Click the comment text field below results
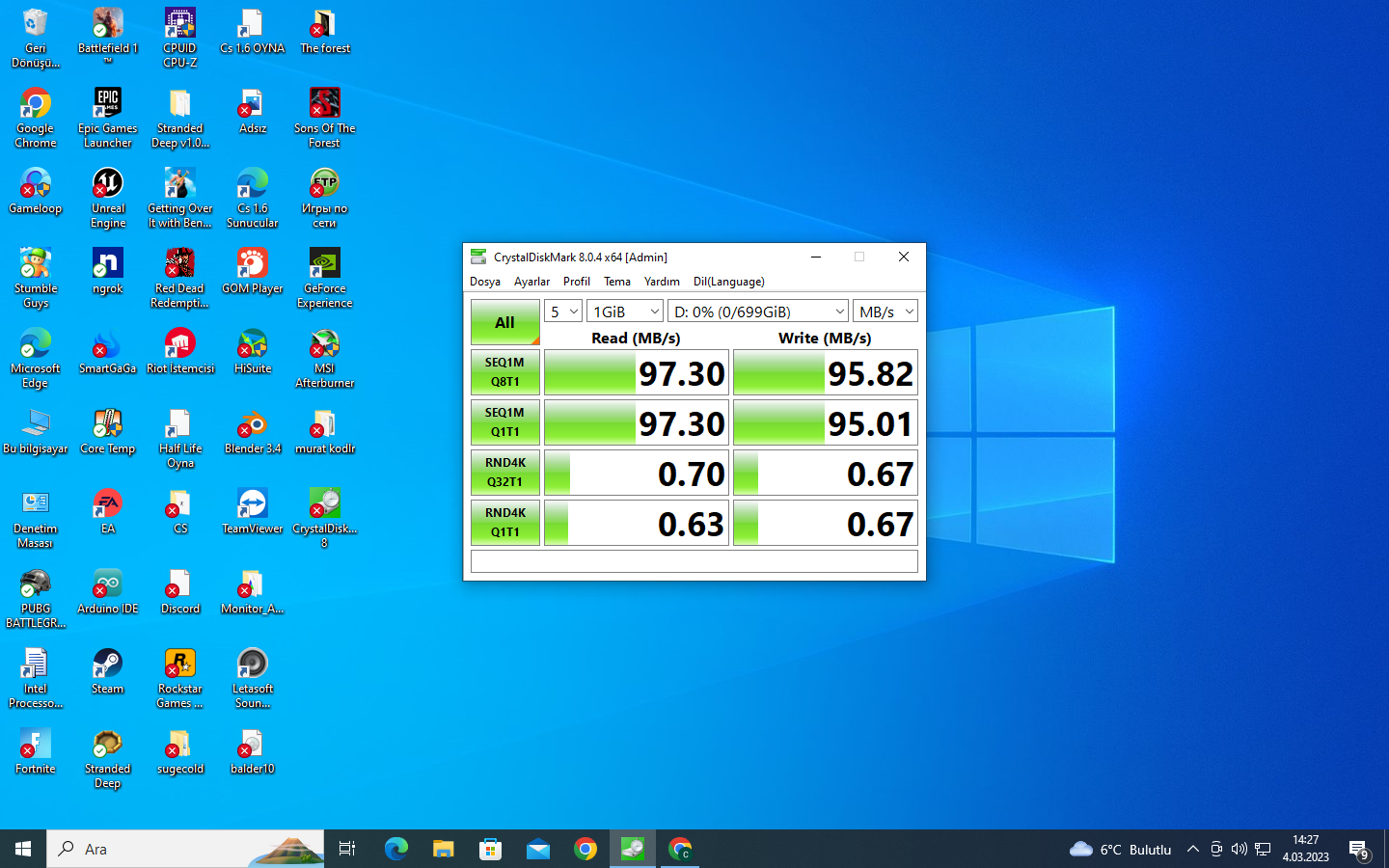Viewport: 1389px width, 868px height. click(694, 561)
